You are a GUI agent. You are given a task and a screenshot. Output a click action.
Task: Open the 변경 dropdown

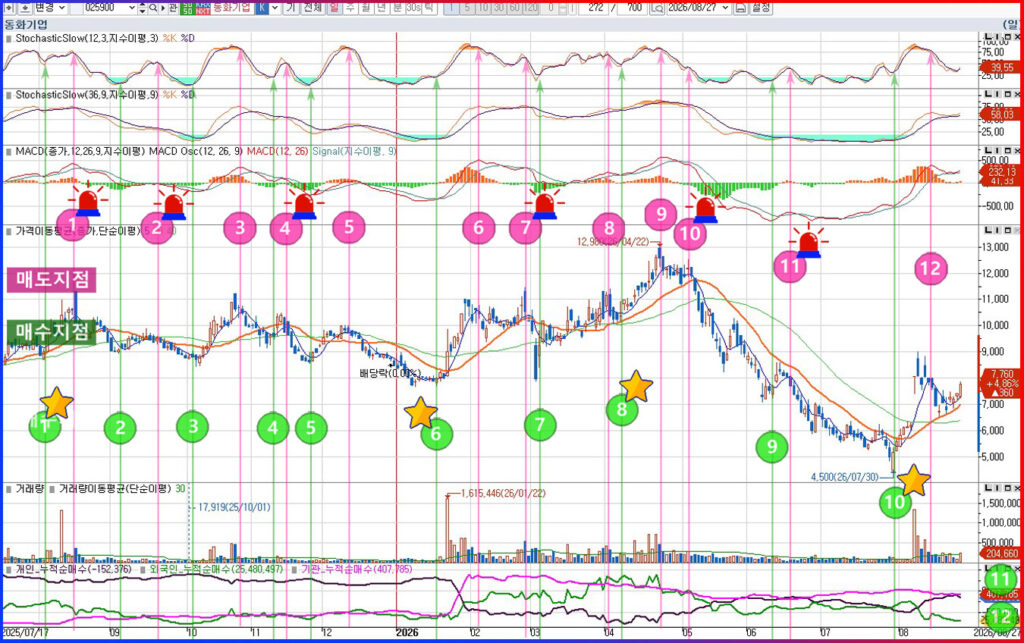tap(51, 8)
